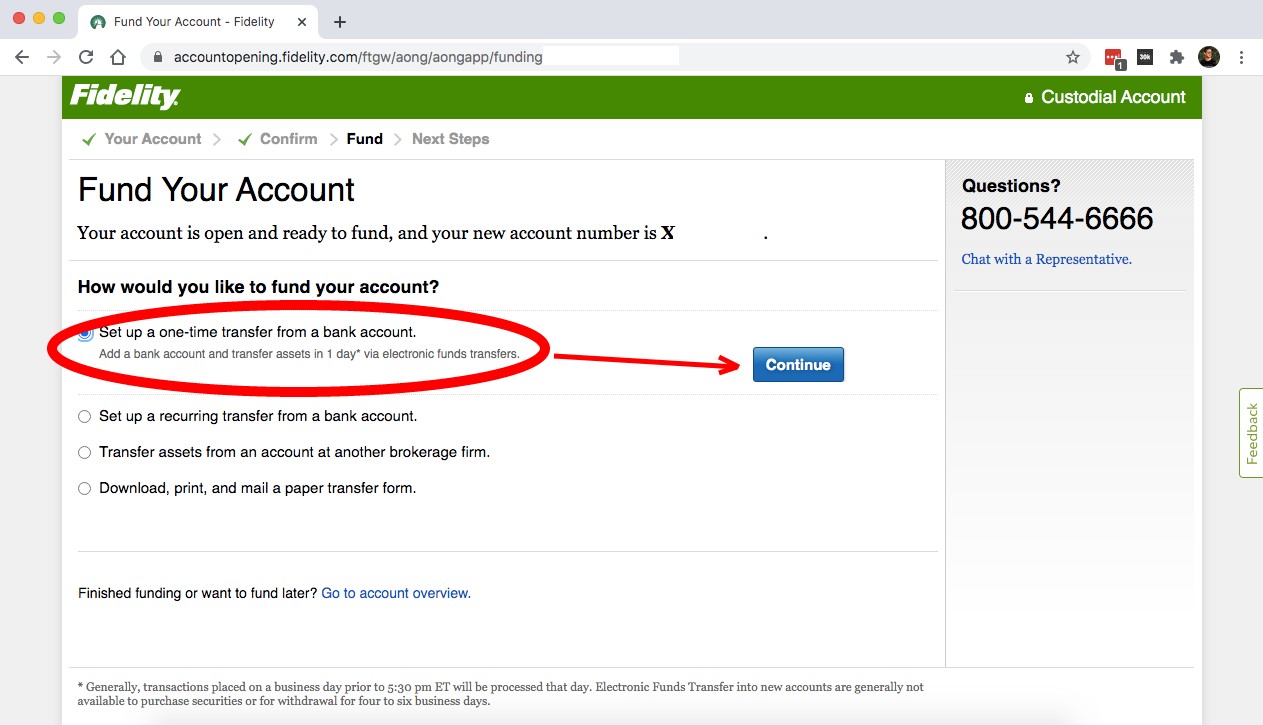
Task: Click the Fidelity logo in header
Action: point(125,97)
